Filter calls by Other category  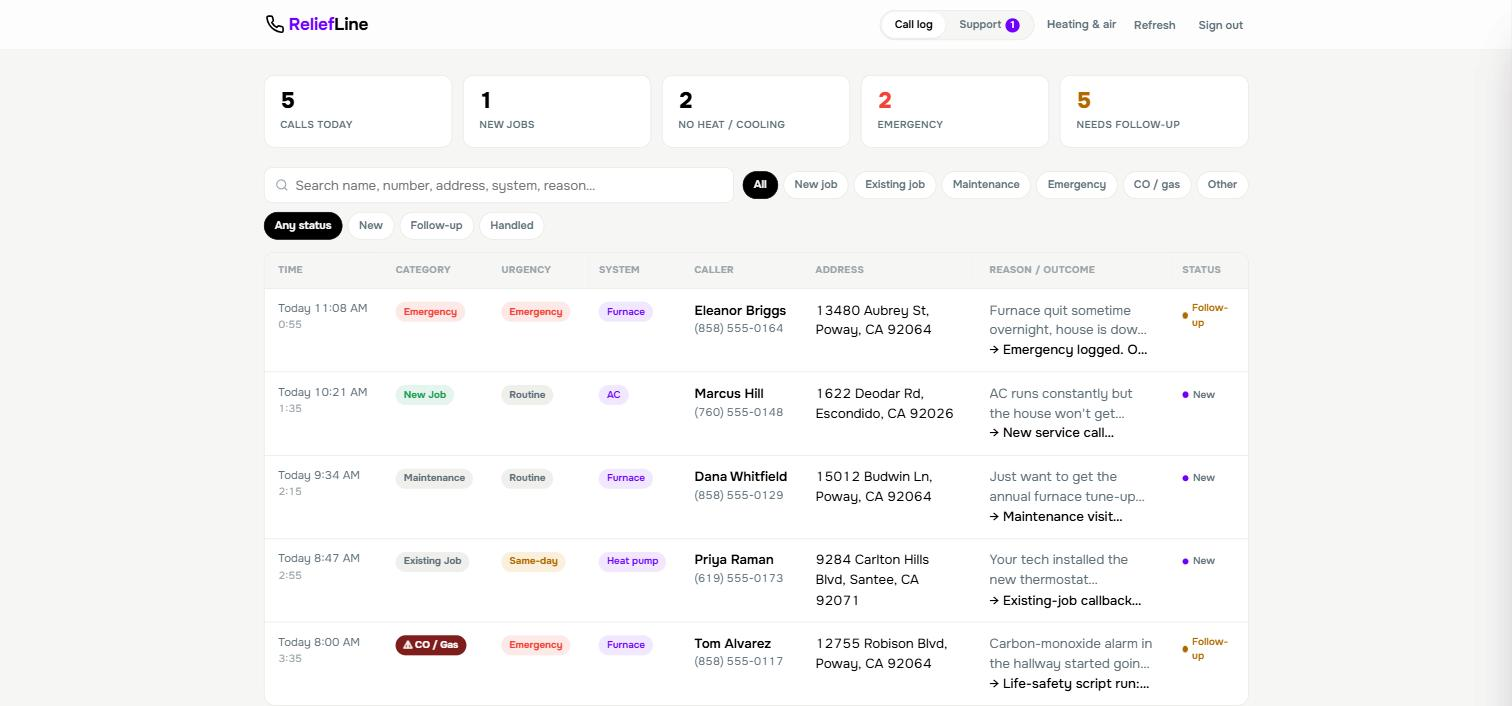click(1222, 185)
